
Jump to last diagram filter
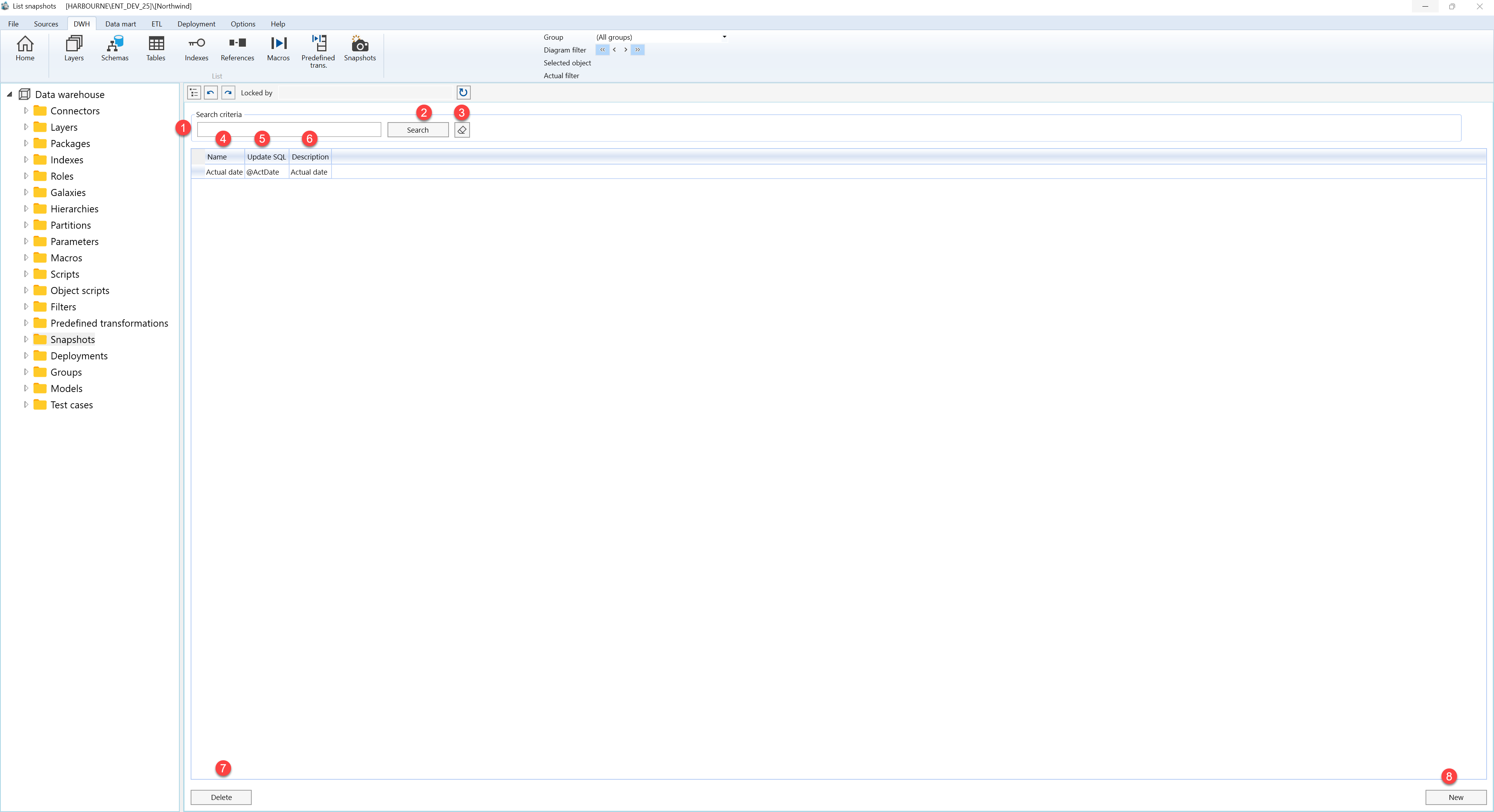pos(637,50)
